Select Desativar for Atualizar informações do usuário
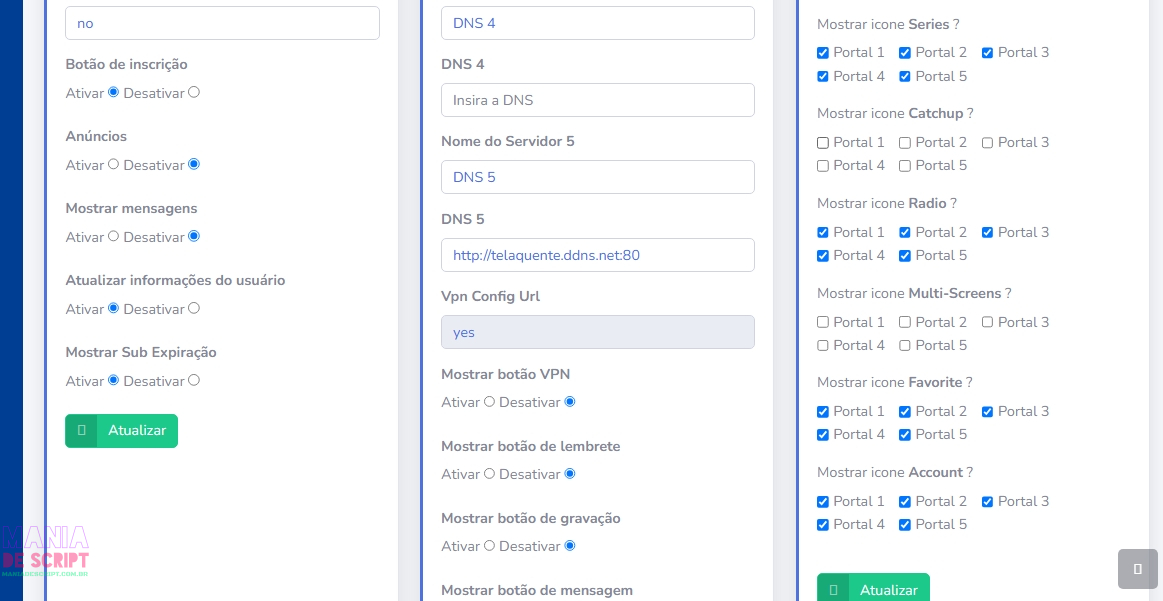The image size is (1163, 601). pyautogui.click(x=194, y=308)
